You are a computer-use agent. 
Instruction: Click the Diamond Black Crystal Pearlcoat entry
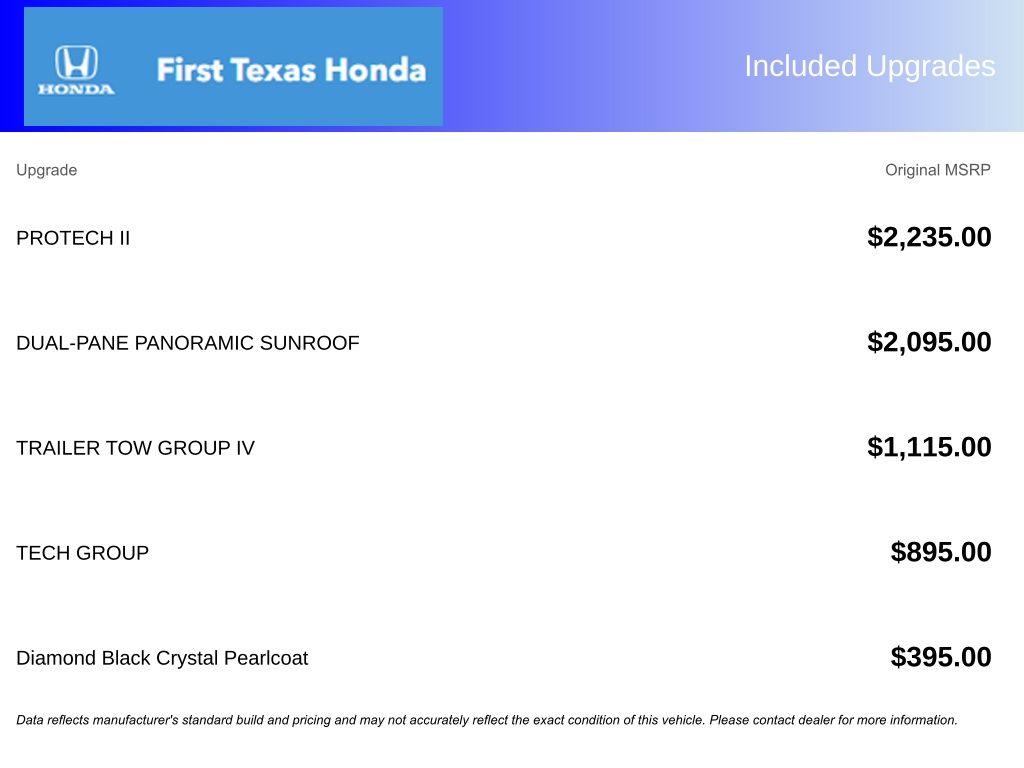pyautogui.click(x=162, y=658)
